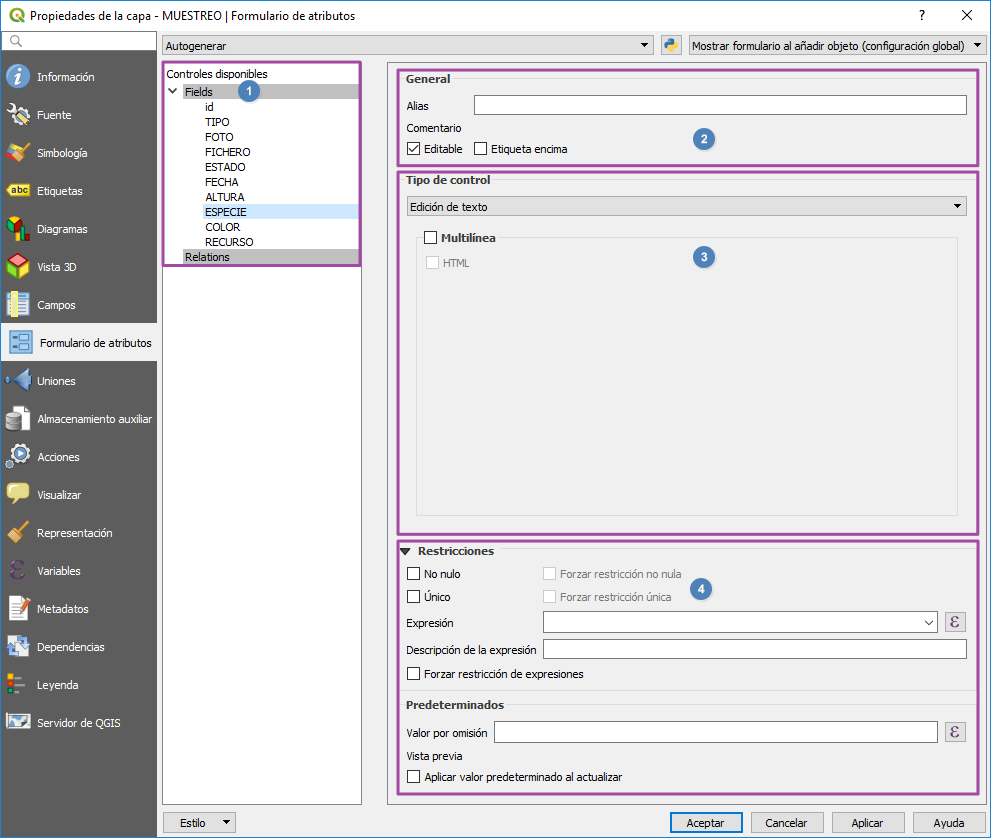Open the Vista 3D cube icon
The height and width of the screenshot is (838, 991).
pos(18,266)
